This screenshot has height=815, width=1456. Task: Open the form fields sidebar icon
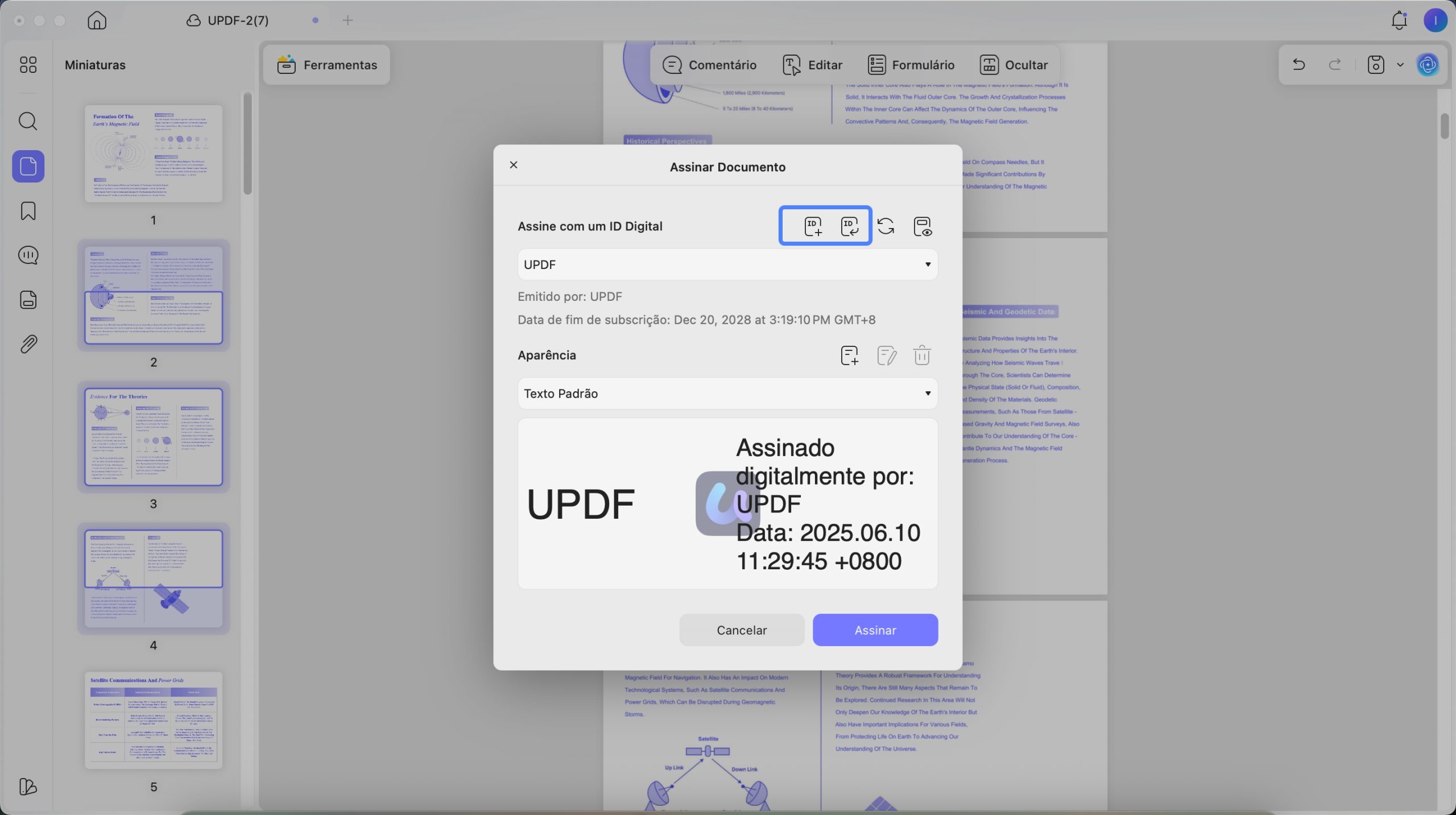click(28, 300)
